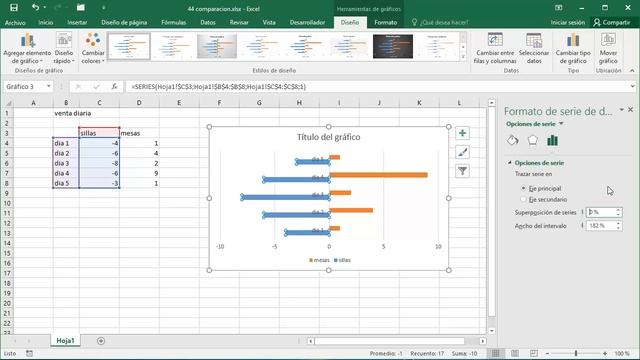Open the Fórmulas tab
Screen dimensions: 640x360
tap(173, 22)
